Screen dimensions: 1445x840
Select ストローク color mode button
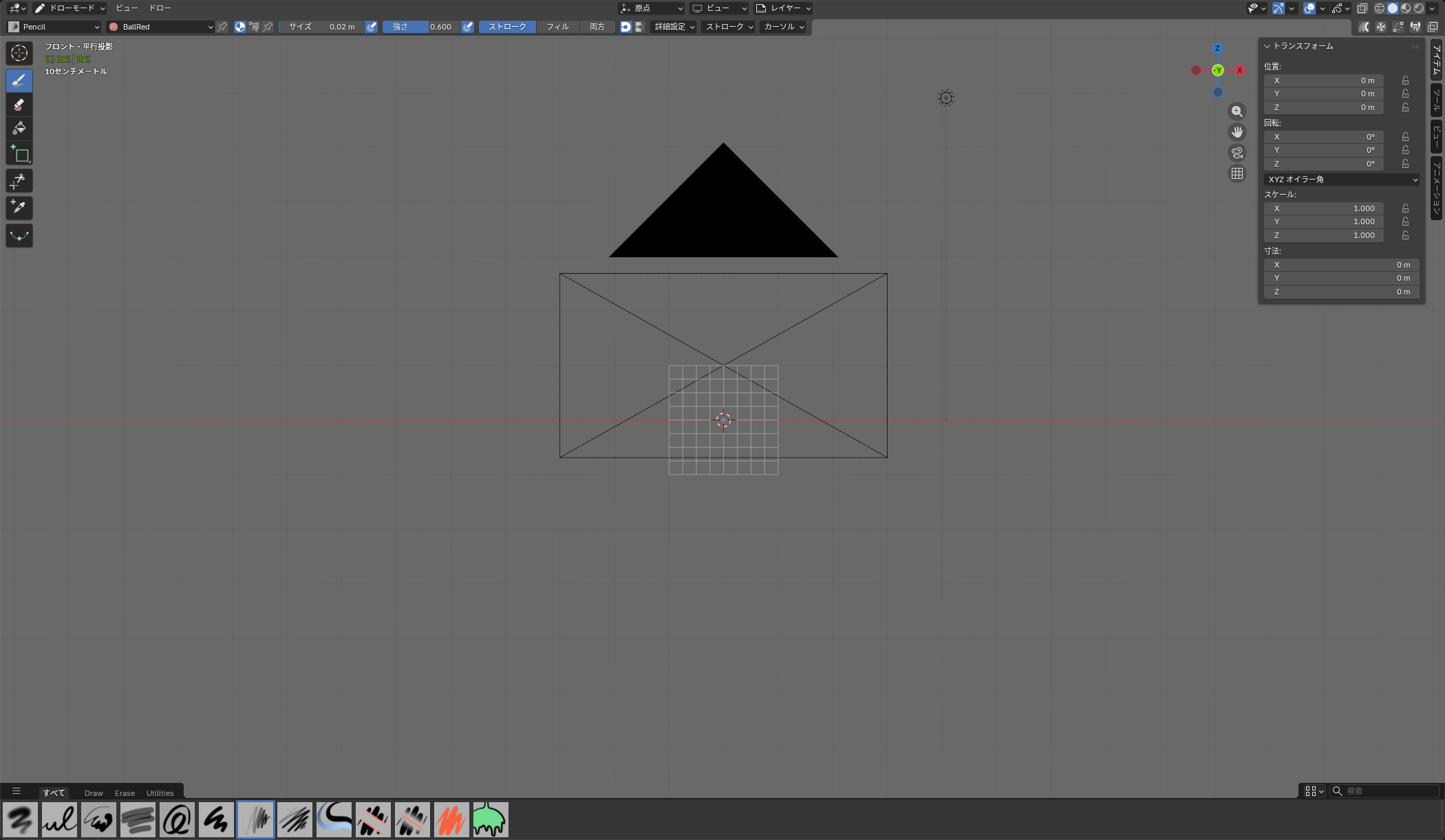click(x=507, y=27)
